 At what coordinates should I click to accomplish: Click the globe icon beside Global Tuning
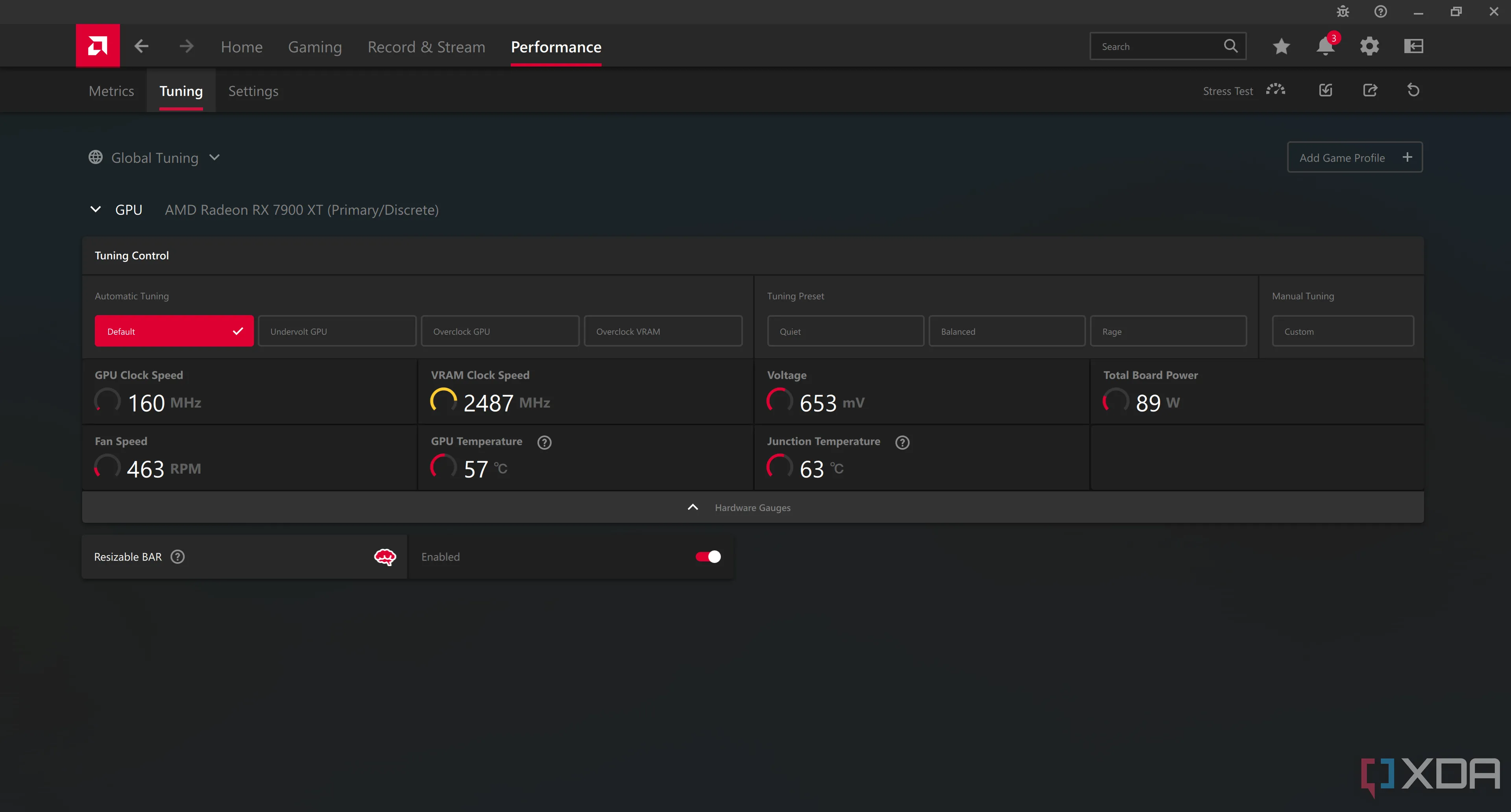[x=96, y=157]
